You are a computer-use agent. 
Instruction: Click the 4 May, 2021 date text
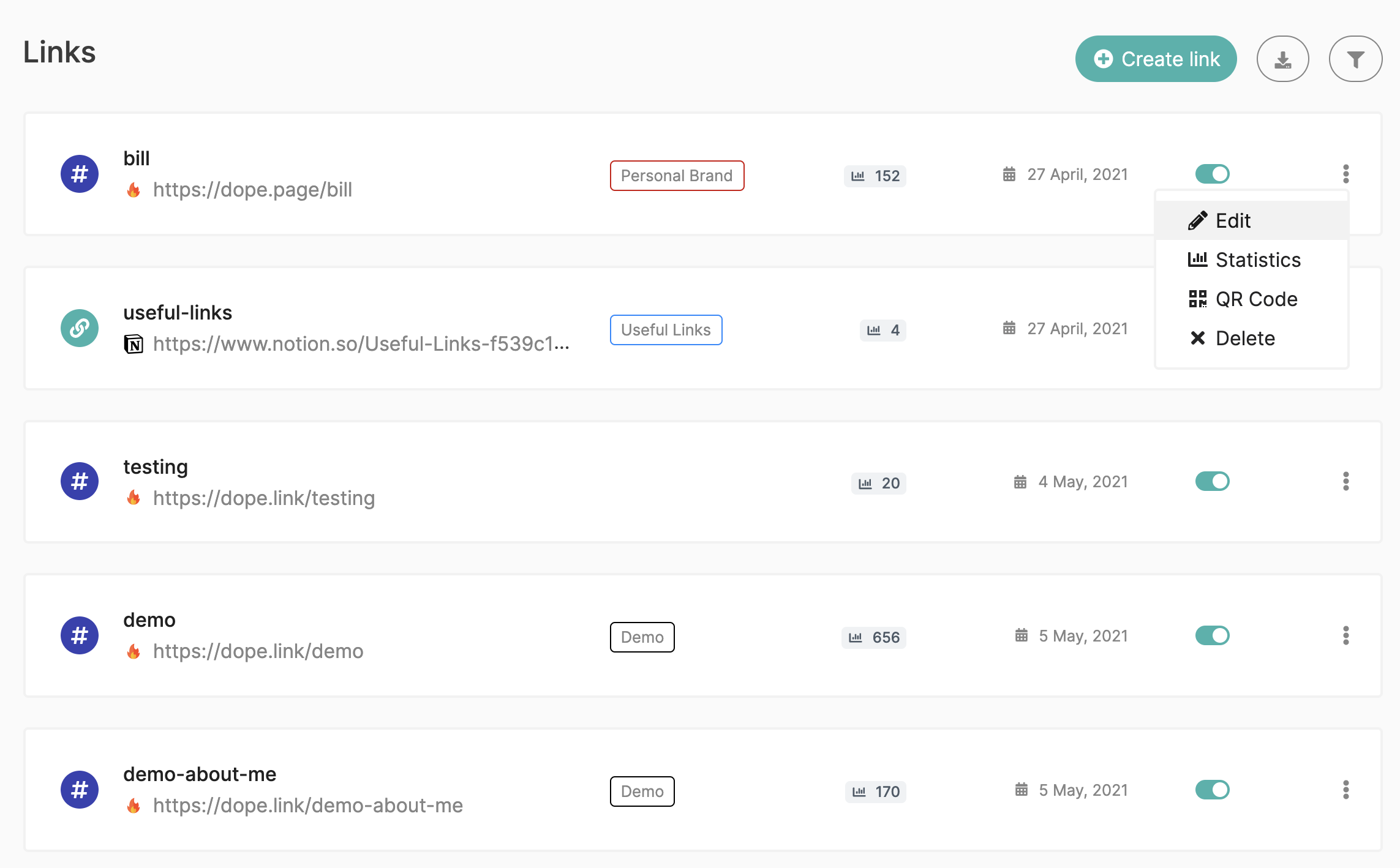click(1083, 482)
